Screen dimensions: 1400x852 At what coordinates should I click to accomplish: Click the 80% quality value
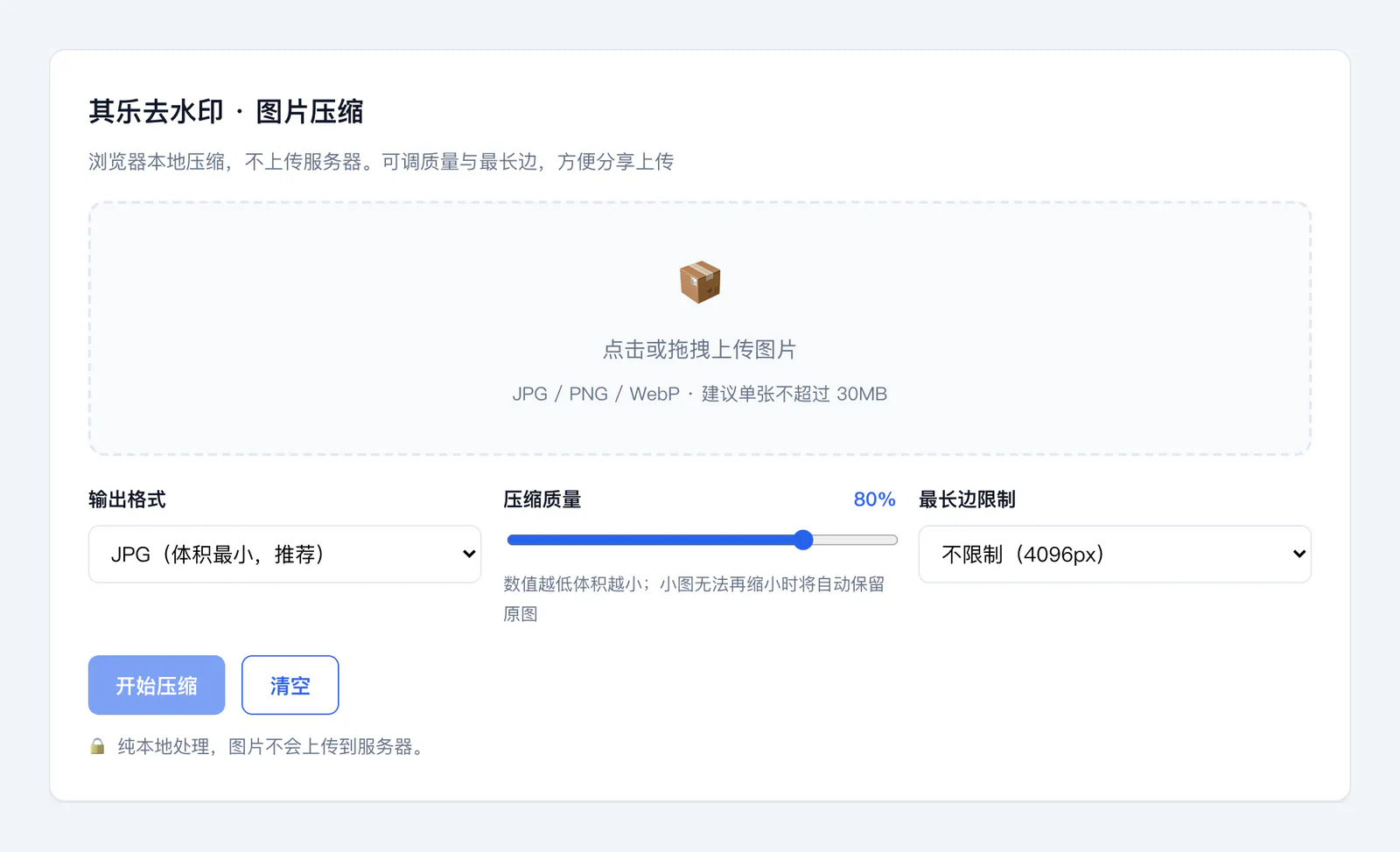coord(874,499)
